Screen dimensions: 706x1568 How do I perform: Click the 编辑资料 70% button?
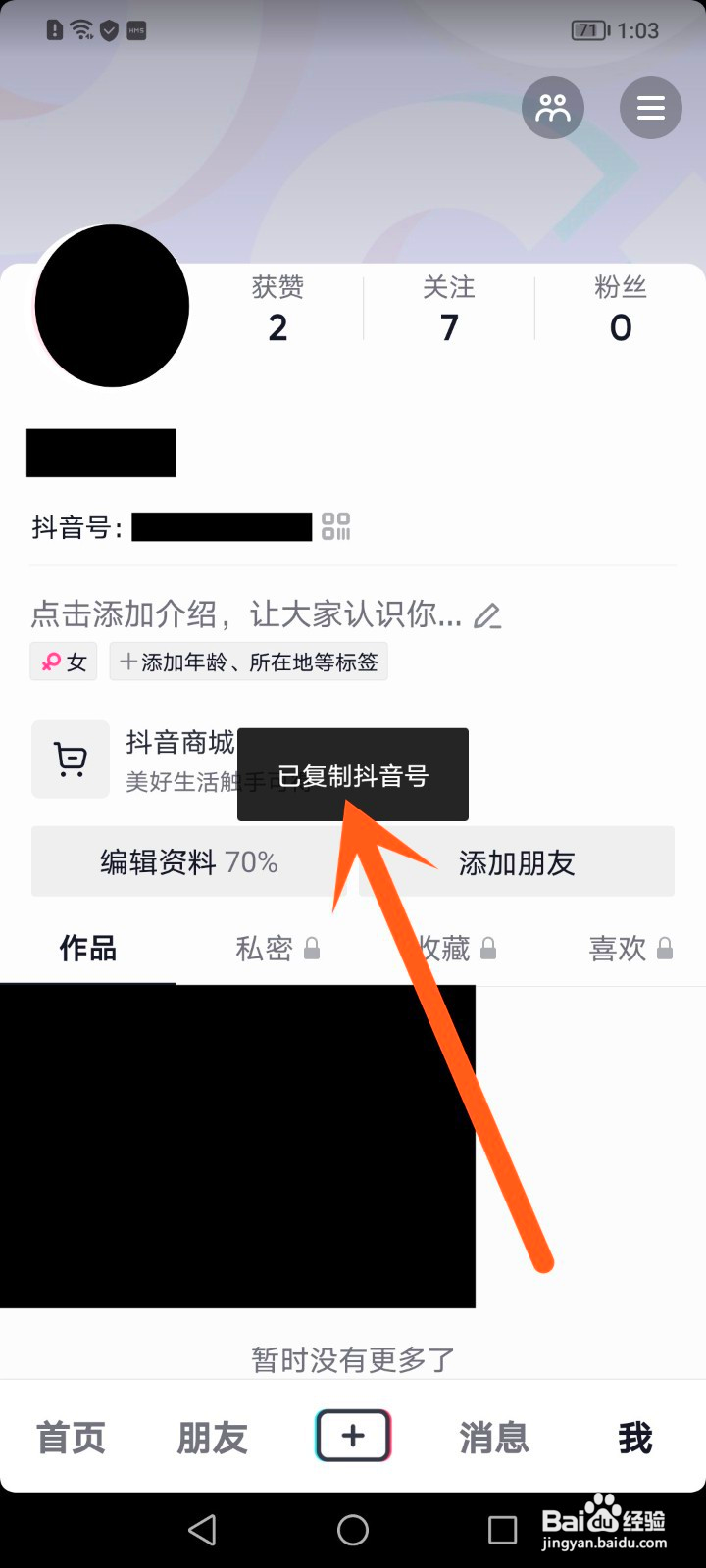point(189,862)
